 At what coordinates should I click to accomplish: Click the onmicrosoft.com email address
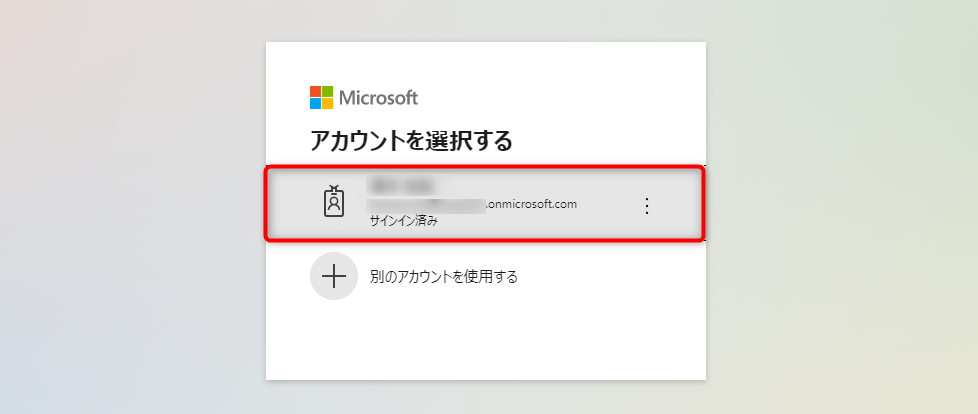(473, 204)
